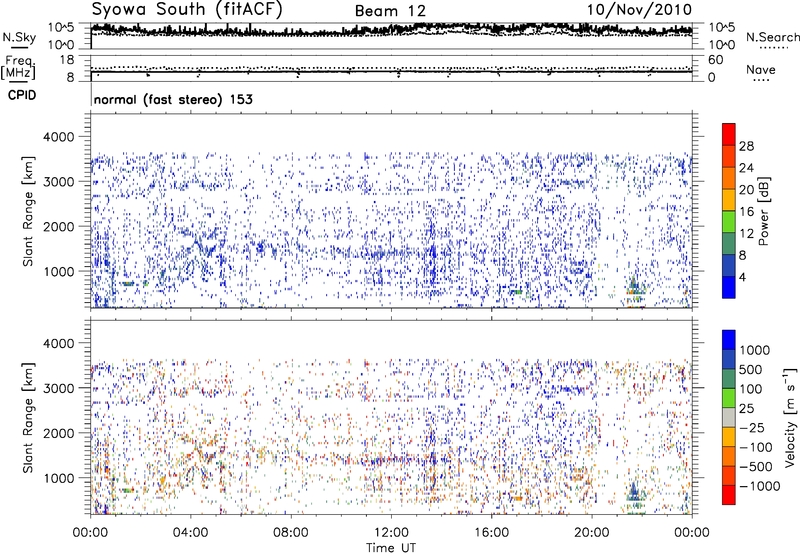Click the '20:00' time tick label

coord(591,533)
